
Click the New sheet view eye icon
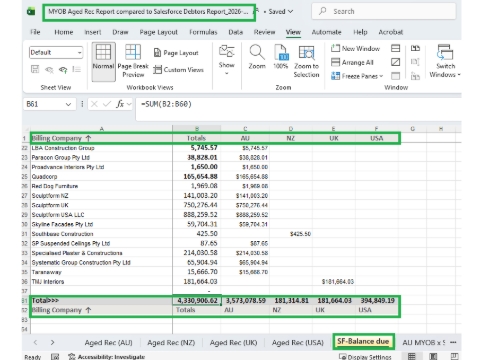(x=63, y=69)
